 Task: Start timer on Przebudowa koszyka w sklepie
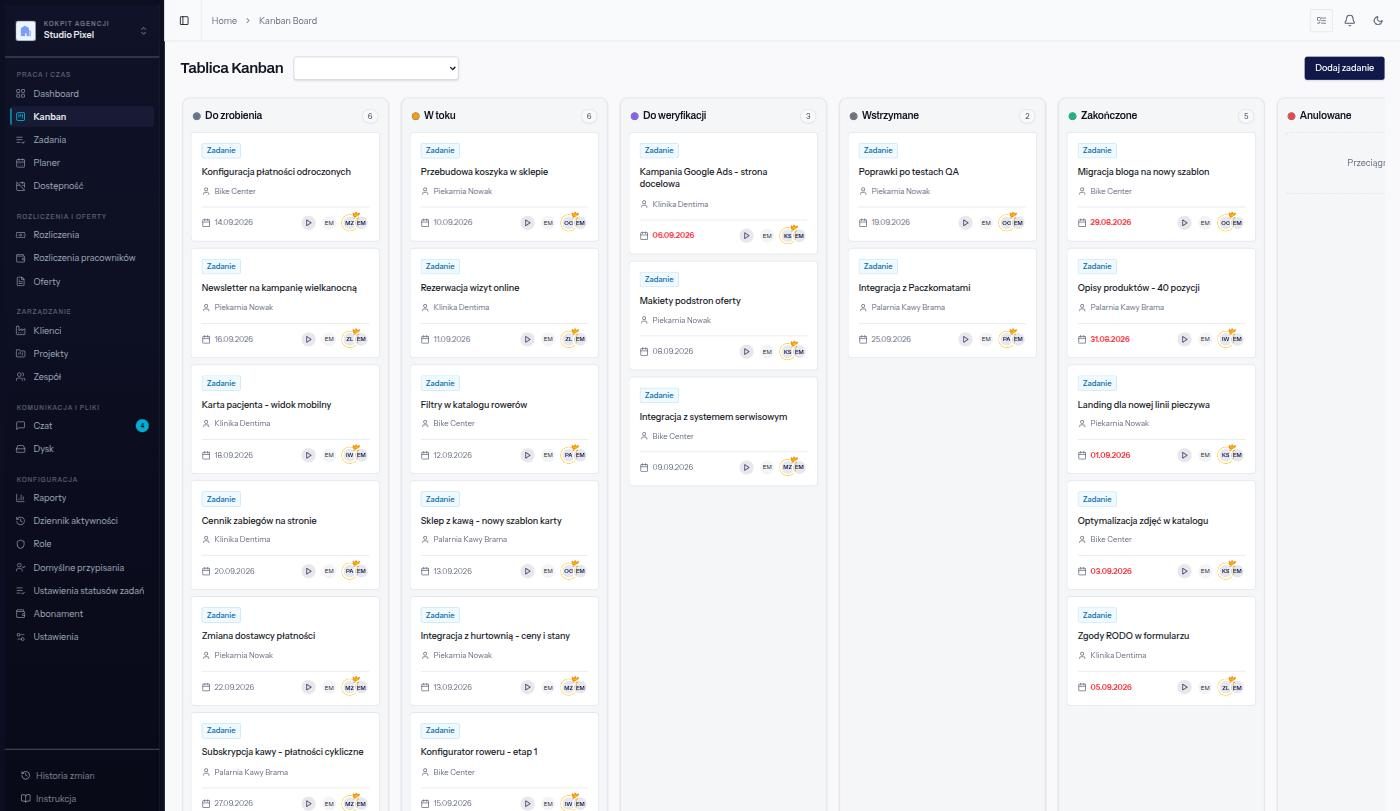(528, 223)
